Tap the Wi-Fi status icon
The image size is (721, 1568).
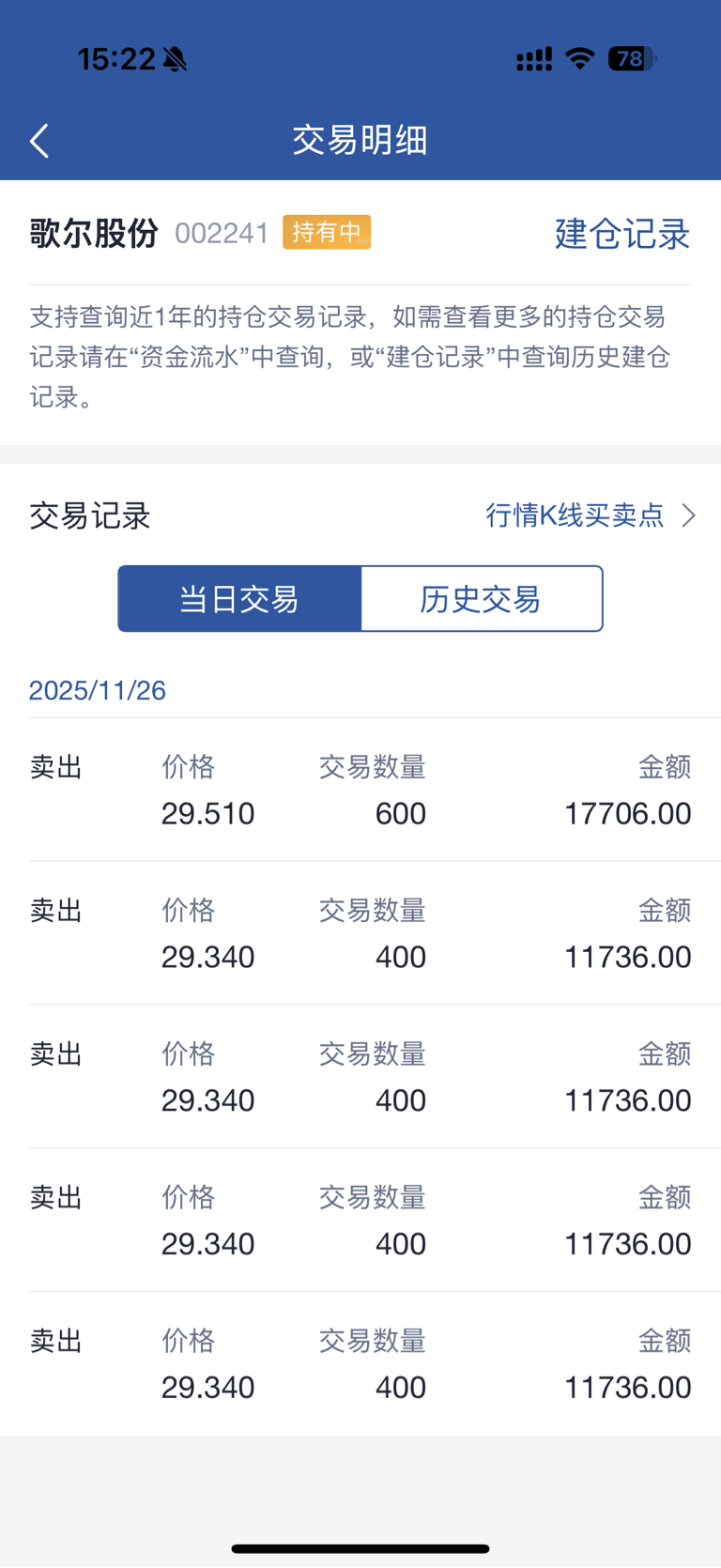pos(580,59)
